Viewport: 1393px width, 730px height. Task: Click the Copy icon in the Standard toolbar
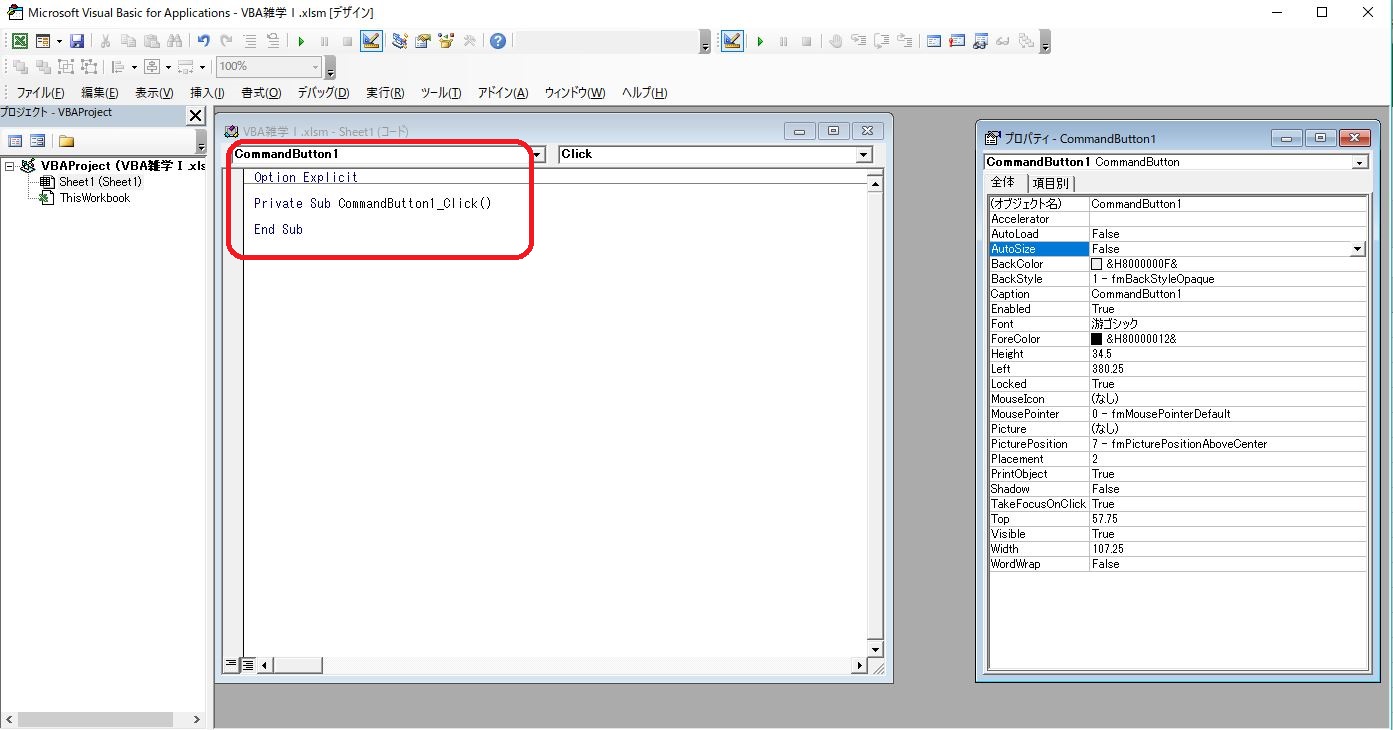(128, 41)
